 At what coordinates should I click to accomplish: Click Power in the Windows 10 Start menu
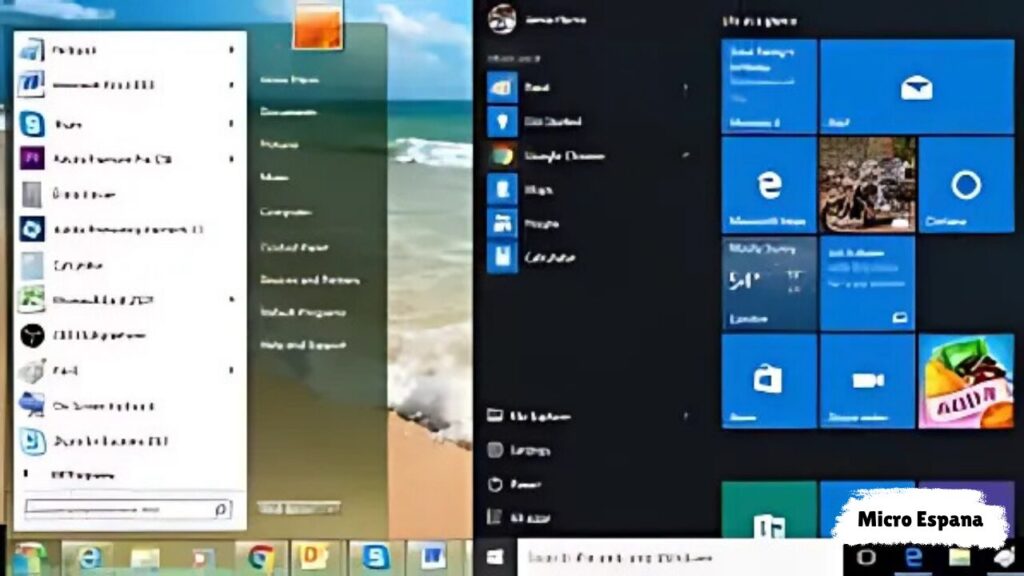(x=515, y=484)
